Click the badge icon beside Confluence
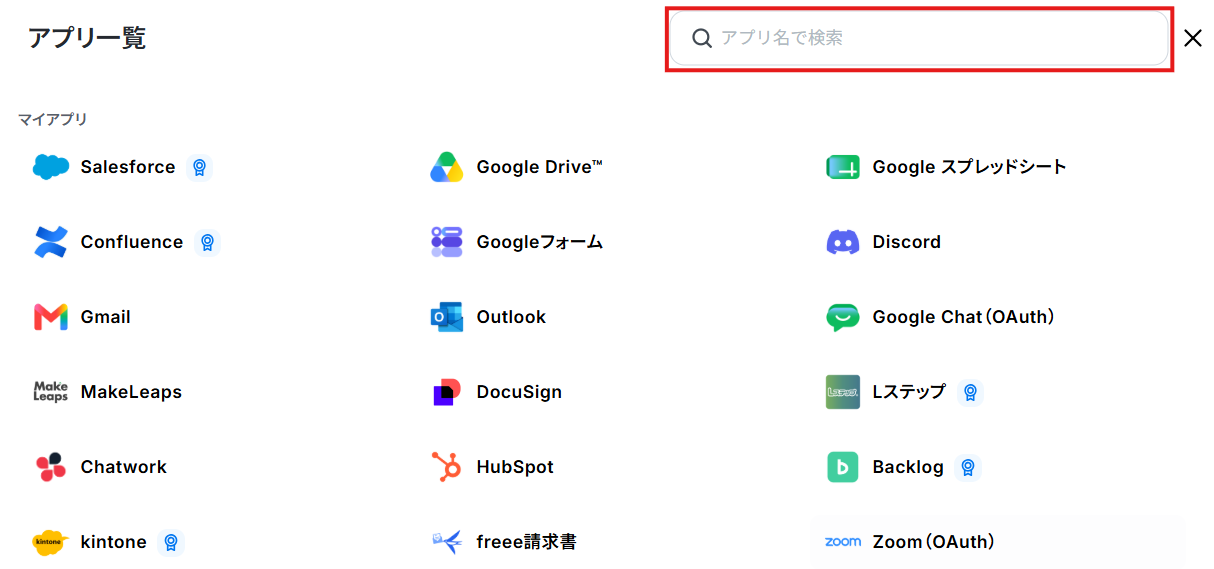 point(207,242)
